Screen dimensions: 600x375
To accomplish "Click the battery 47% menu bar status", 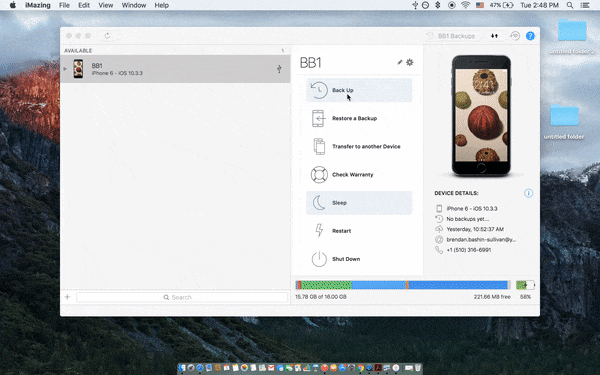I will (x=501, y=5).
